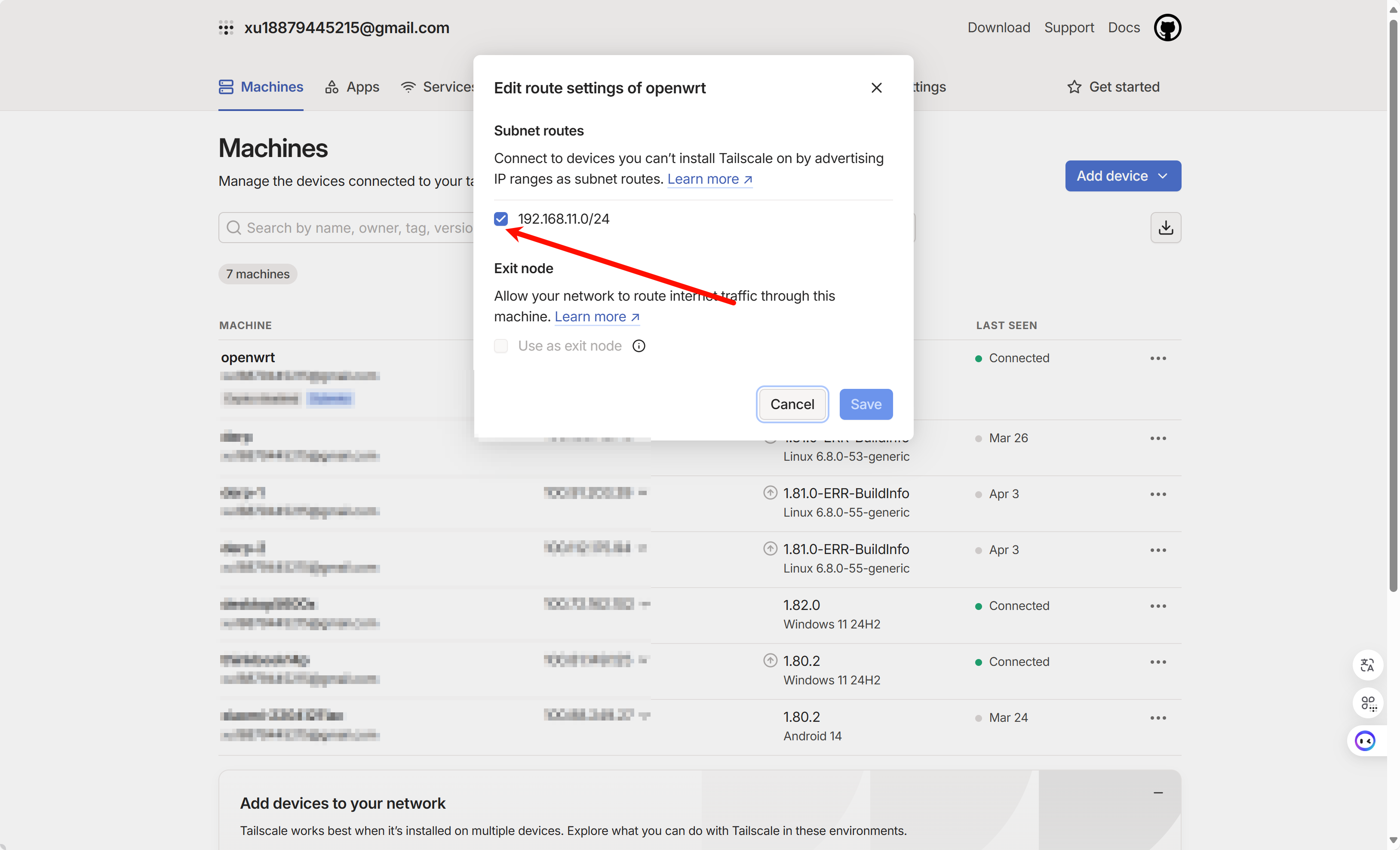1400x850 pixels.
Task: Click the account email xu18879445215@gmail.com
Action: (x=347, y=27)
